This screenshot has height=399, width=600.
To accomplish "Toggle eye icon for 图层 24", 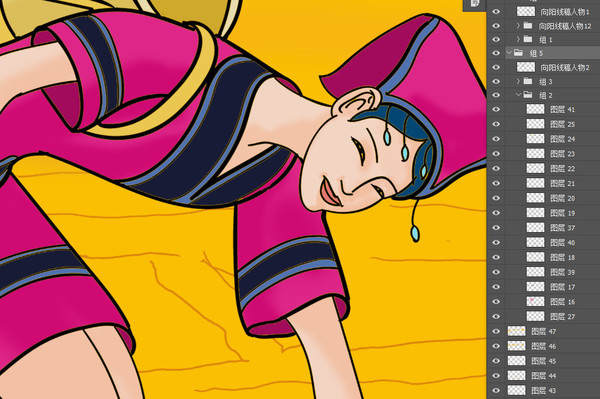I will coord(496,139).
